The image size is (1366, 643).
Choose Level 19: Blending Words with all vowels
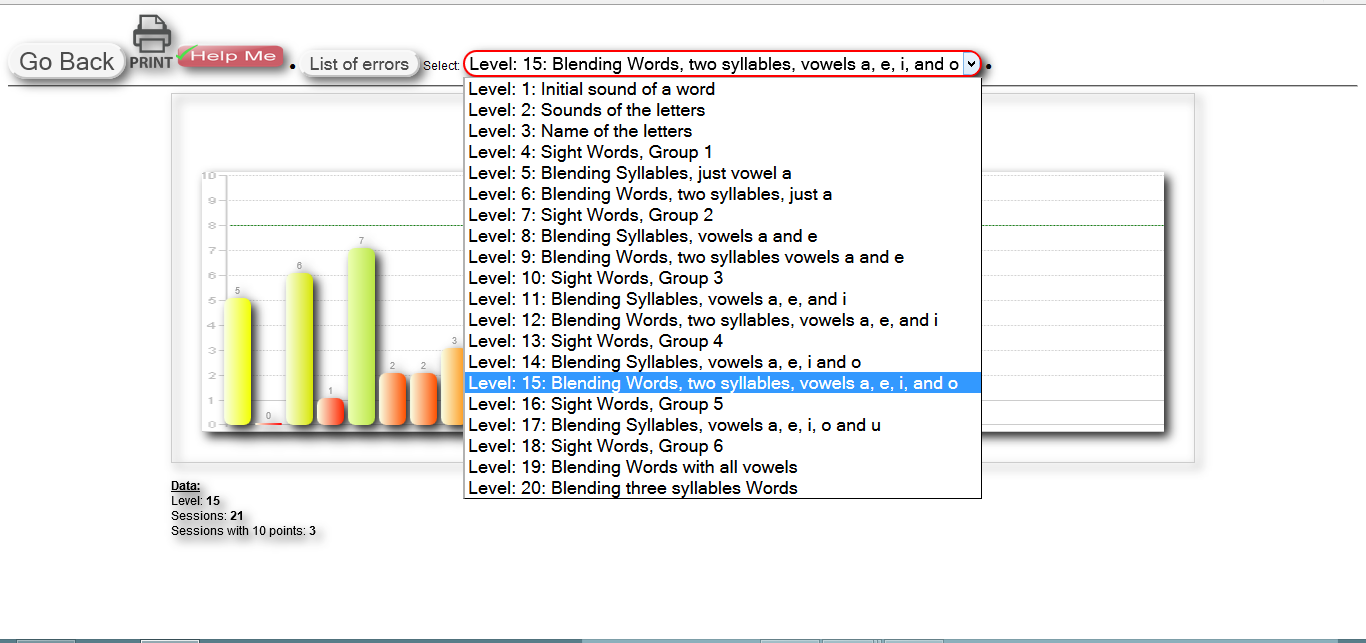click(723, 467)
